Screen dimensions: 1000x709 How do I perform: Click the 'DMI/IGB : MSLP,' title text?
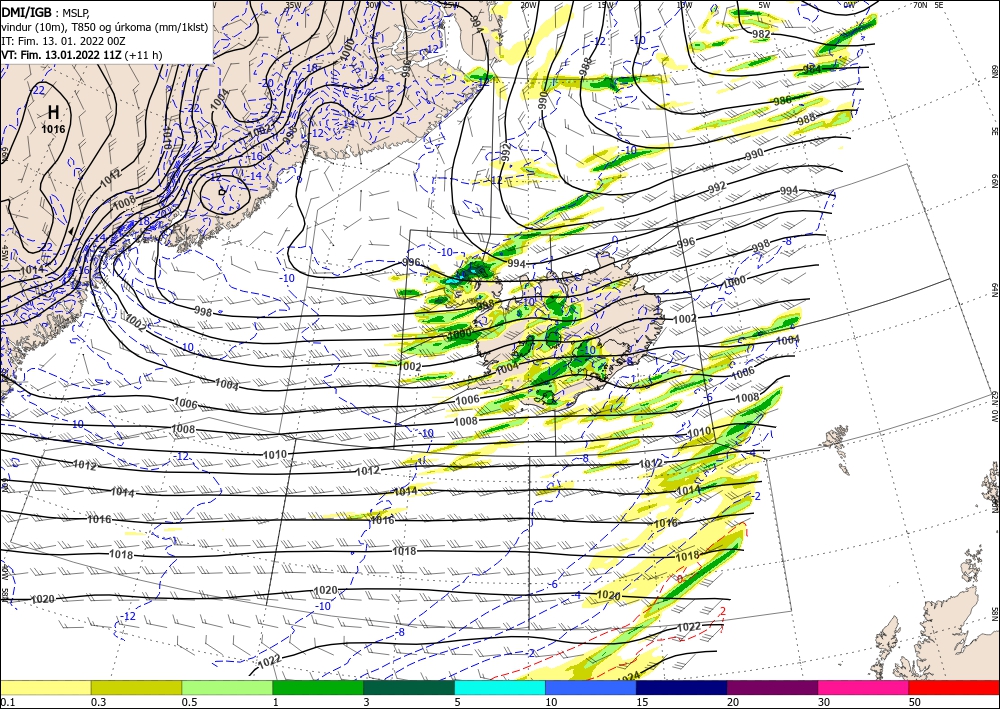45,13
